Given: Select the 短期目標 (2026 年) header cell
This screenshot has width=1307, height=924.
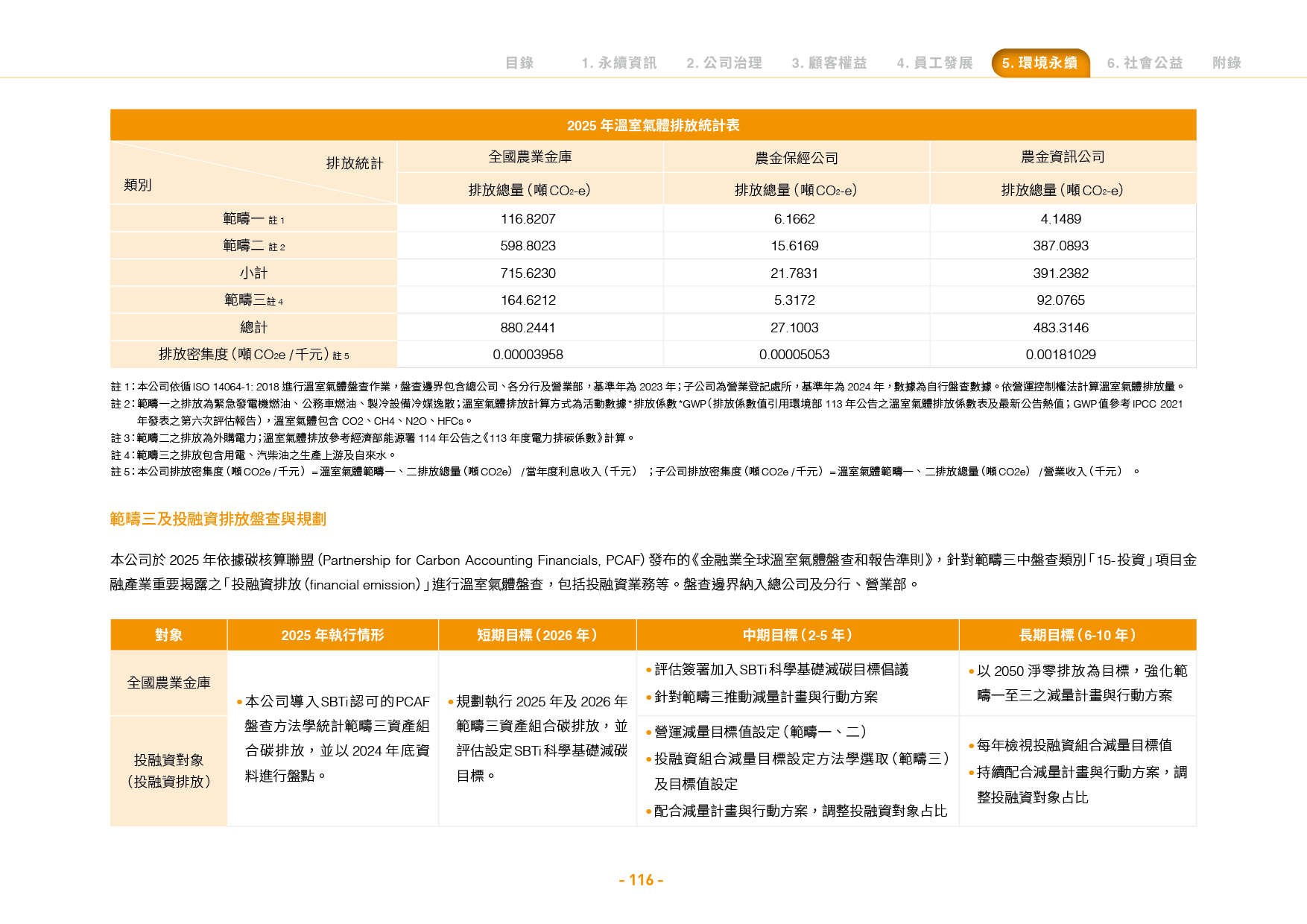Looking at the screenshot, I should [x=537, y=635].
